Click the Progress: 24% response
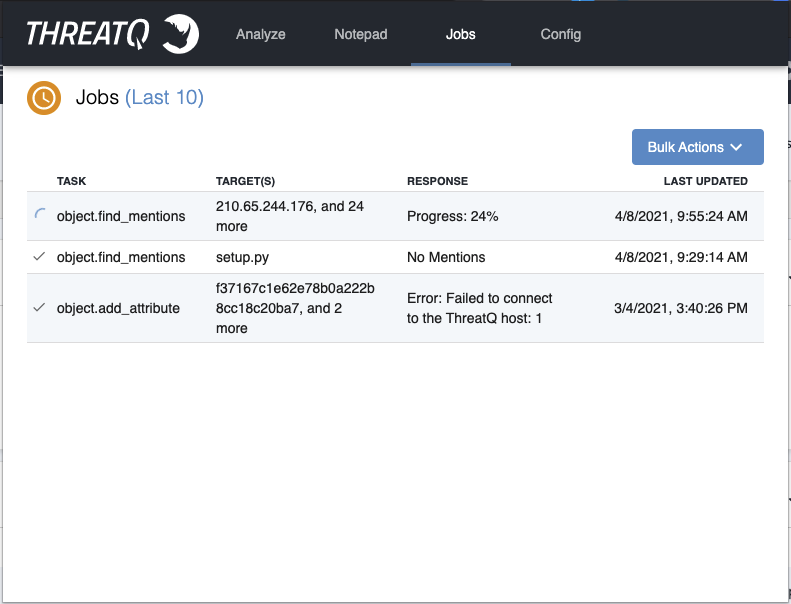This screenshot has height=604, width=791. (x=453, y=216)
